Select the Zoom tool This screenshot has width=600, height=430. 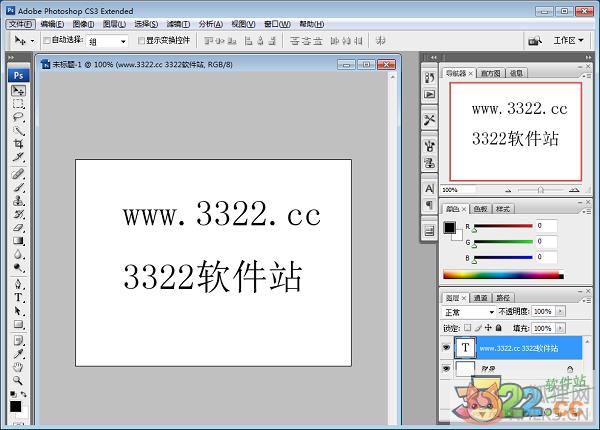click(x=18, y=381)
